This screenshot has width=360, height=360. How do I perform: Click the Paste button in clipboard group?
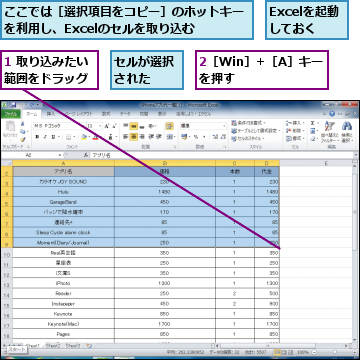[x=10, y=130]
